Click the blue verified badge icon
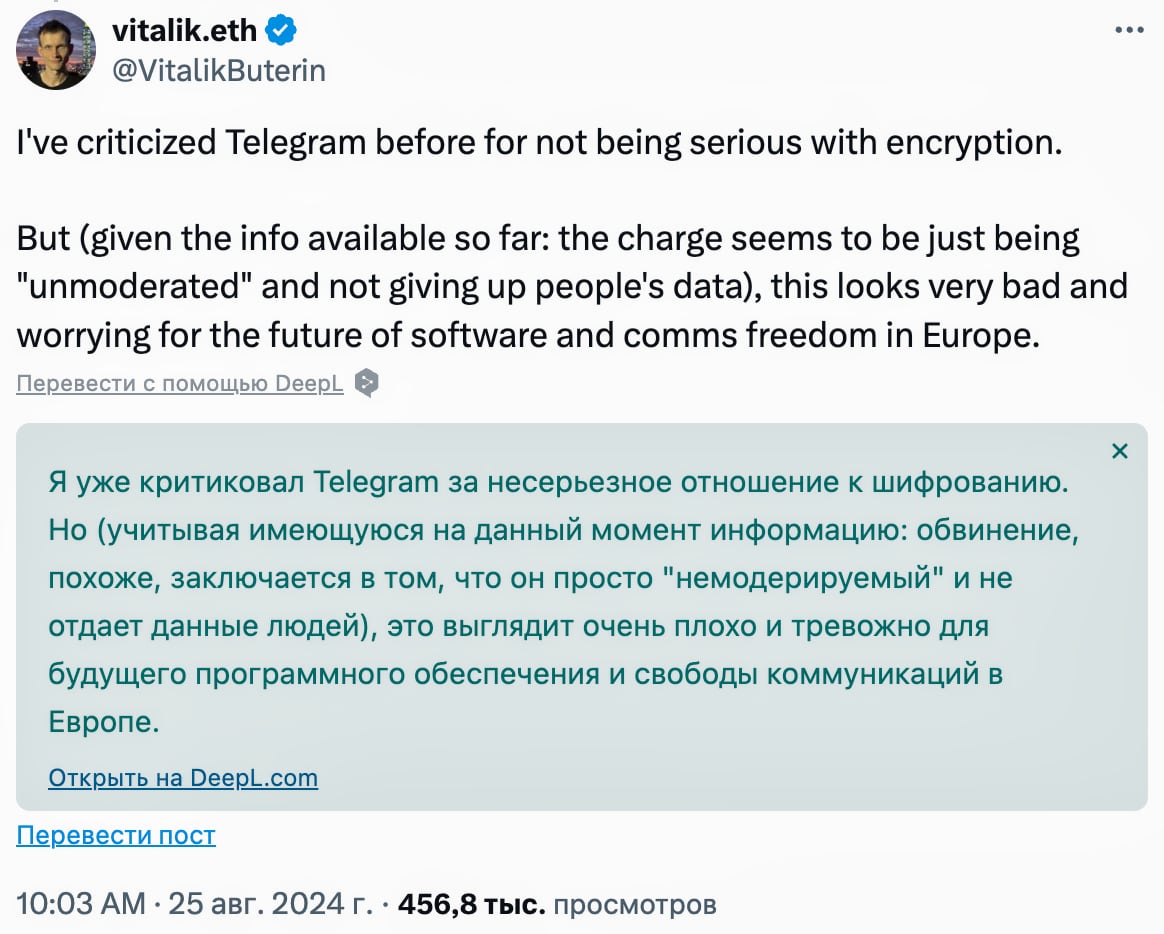The height and width of the screenshot is (934, 1164). (281, 32)
